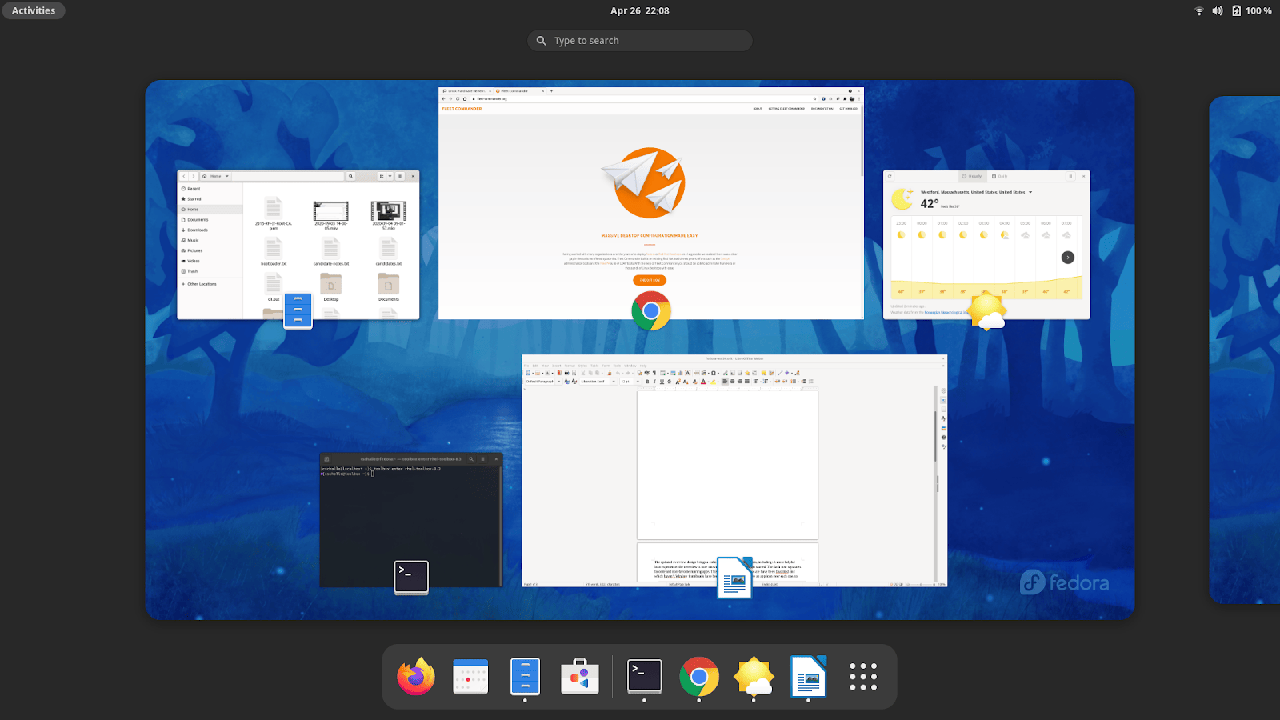1280x720 pixels.
Task: Open system menu via battery indicator
Action: click(x=1252, y=10)
